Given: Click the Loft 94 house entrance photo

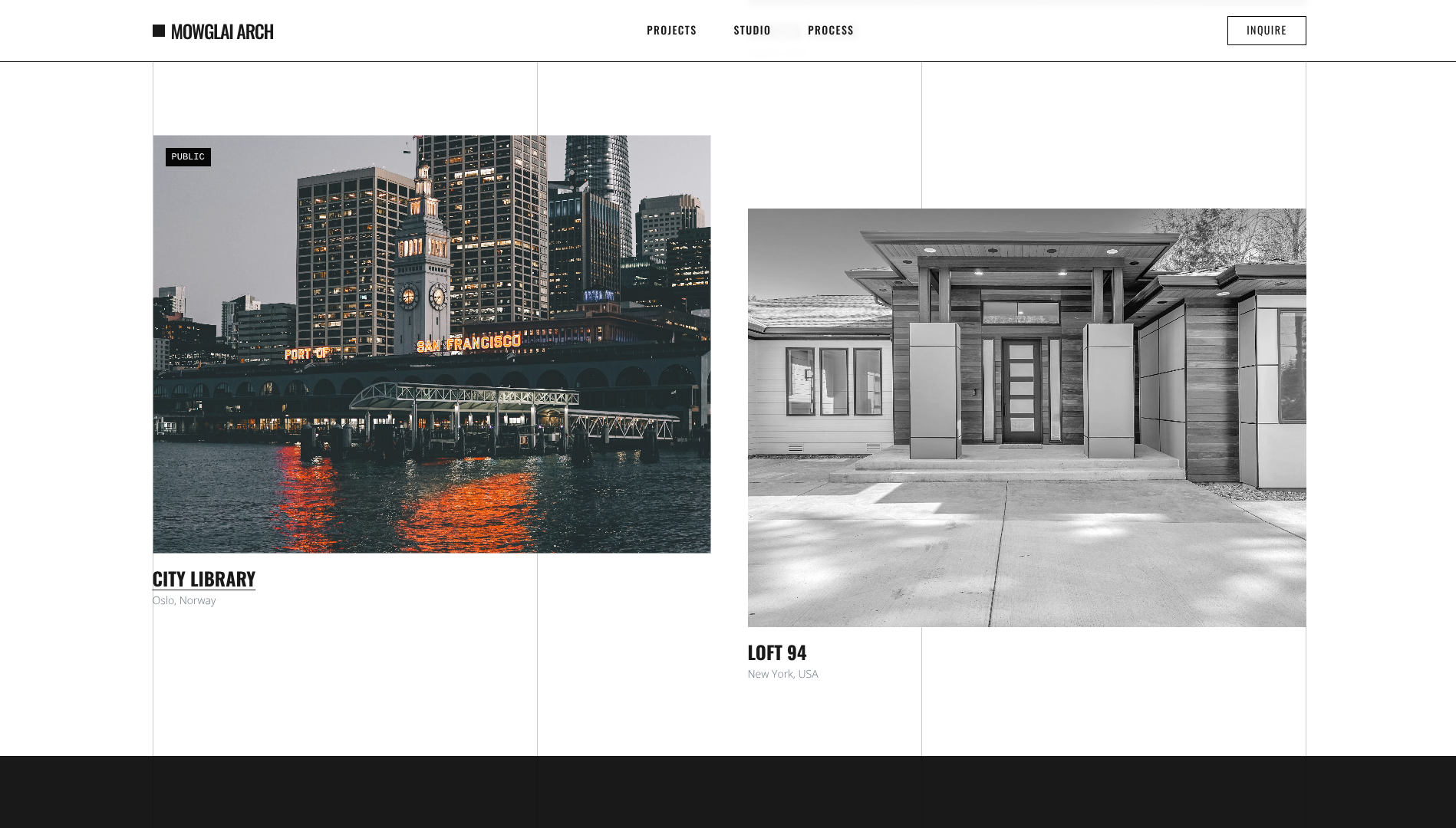Looking at the screenshot, I should pyautogui.click(x=1026, y=418).
